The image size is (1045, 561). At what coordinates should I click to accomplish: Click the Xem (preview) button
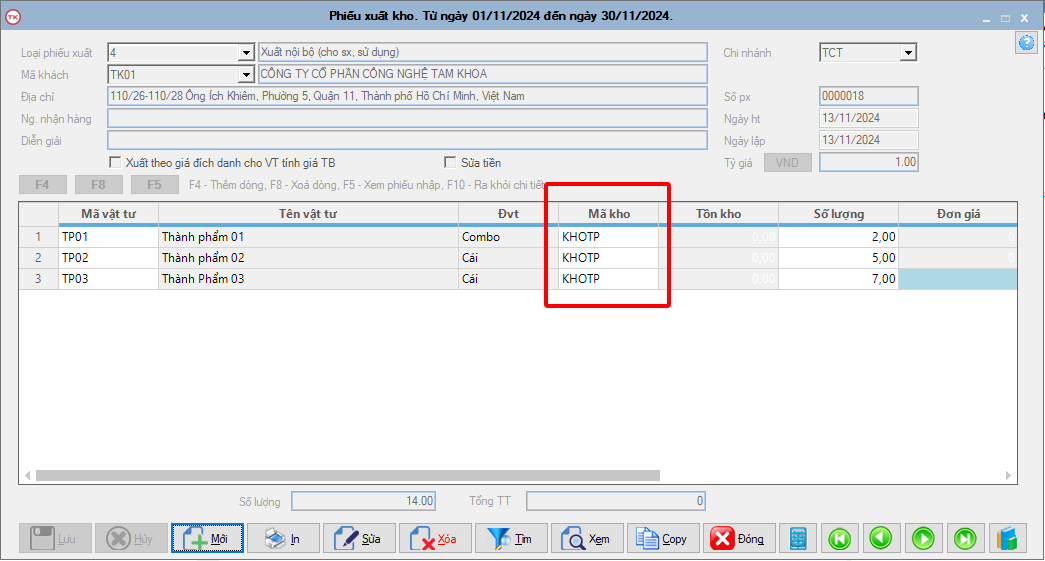(587, 539)
